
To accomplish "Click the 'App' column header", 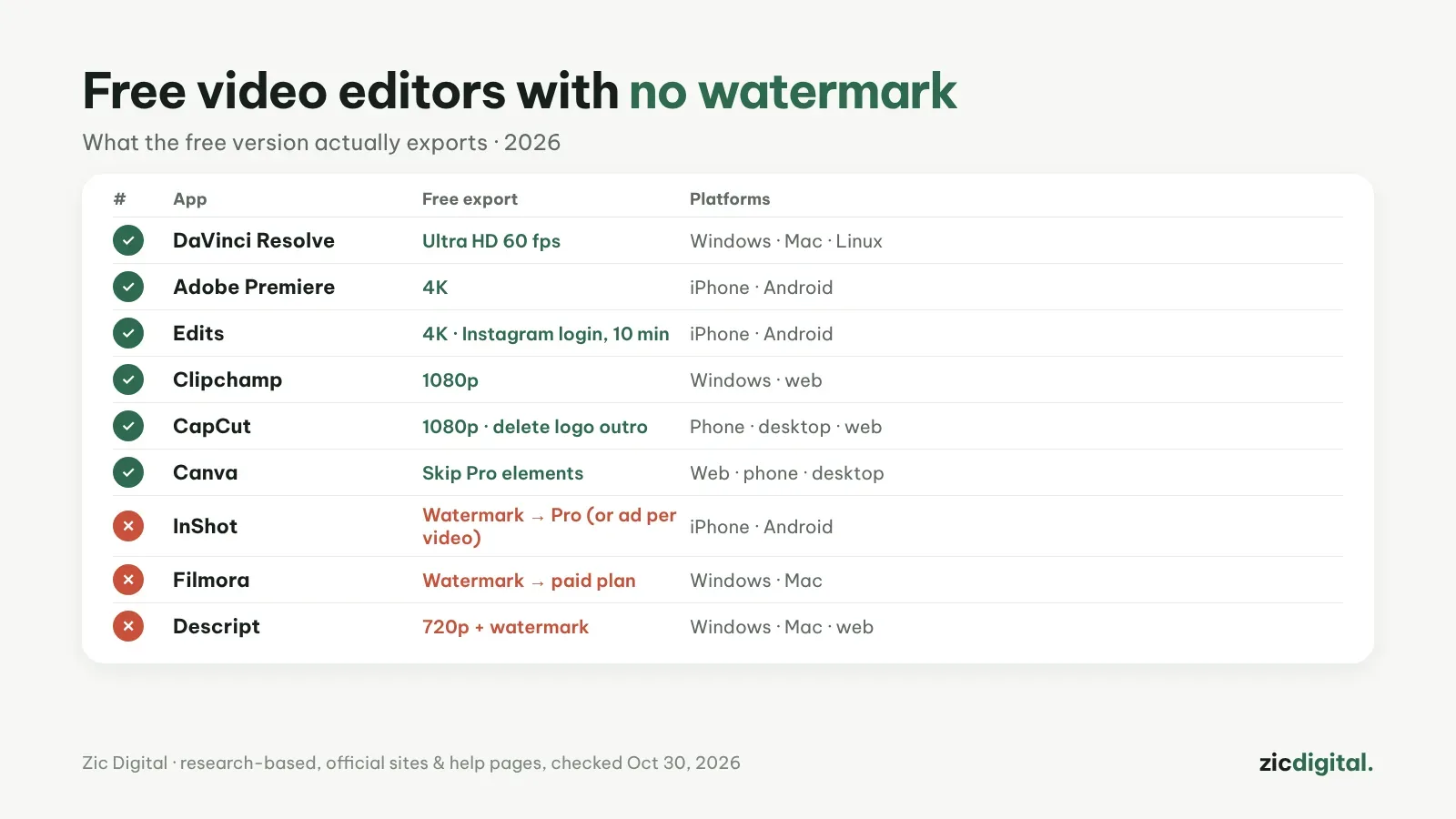I will (190, 199).
